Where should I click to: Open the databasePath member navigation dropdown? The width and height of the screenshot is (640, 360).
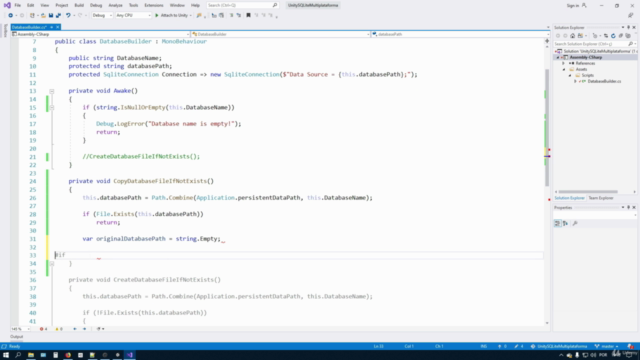tap(459, 34)
